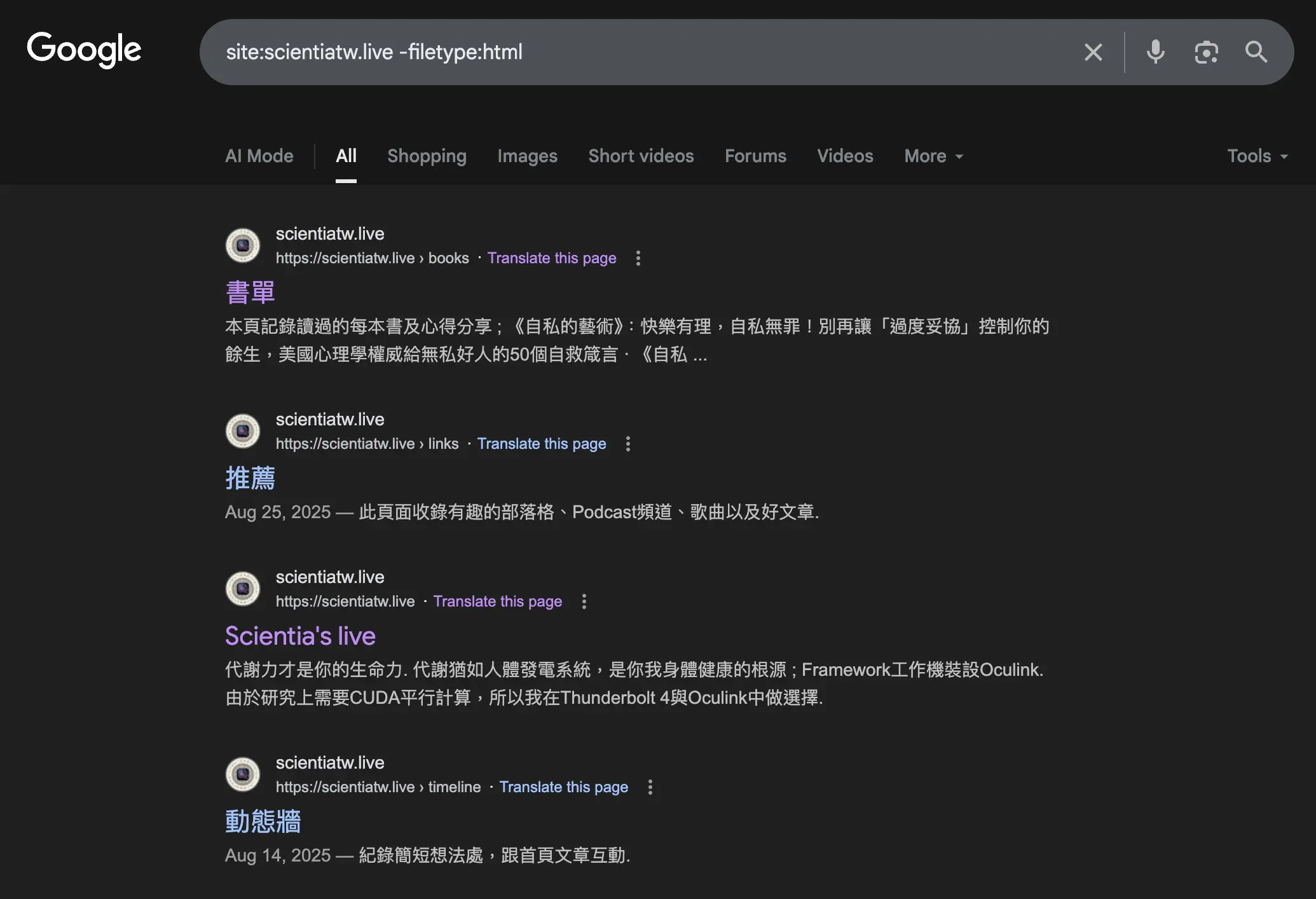The image size is (1316, 899).
Task: Click into the search query field
Action: point(642,52)
